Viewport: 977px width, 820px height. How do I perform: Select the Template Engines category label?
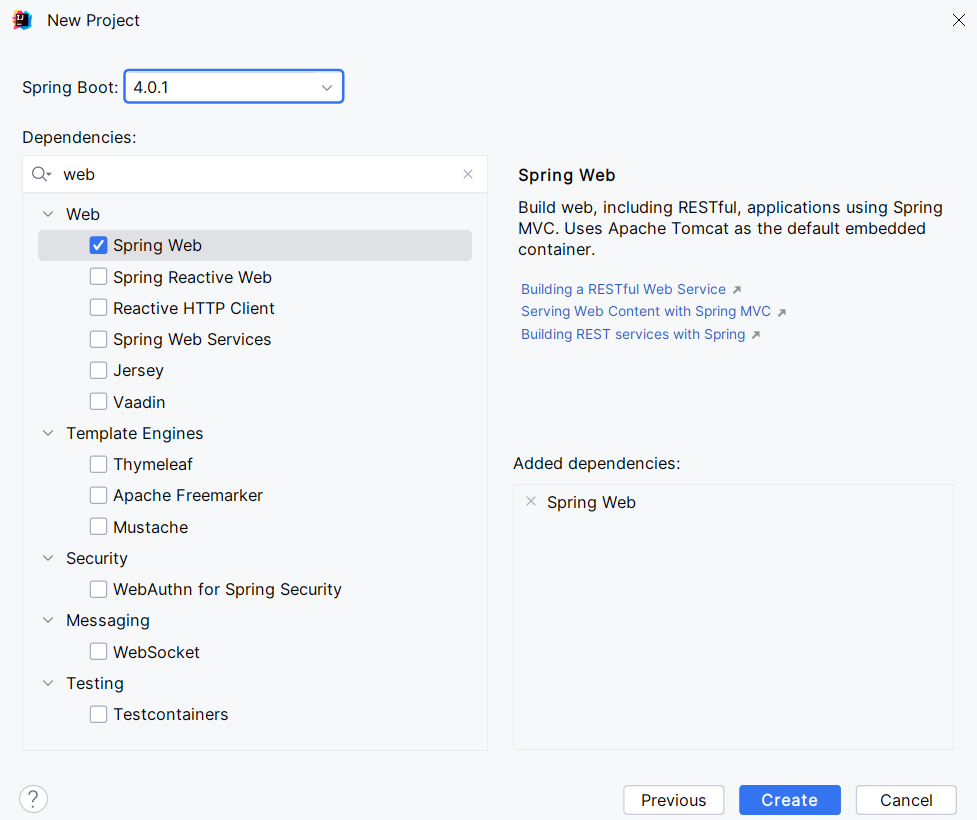click(x=135, y=433)
